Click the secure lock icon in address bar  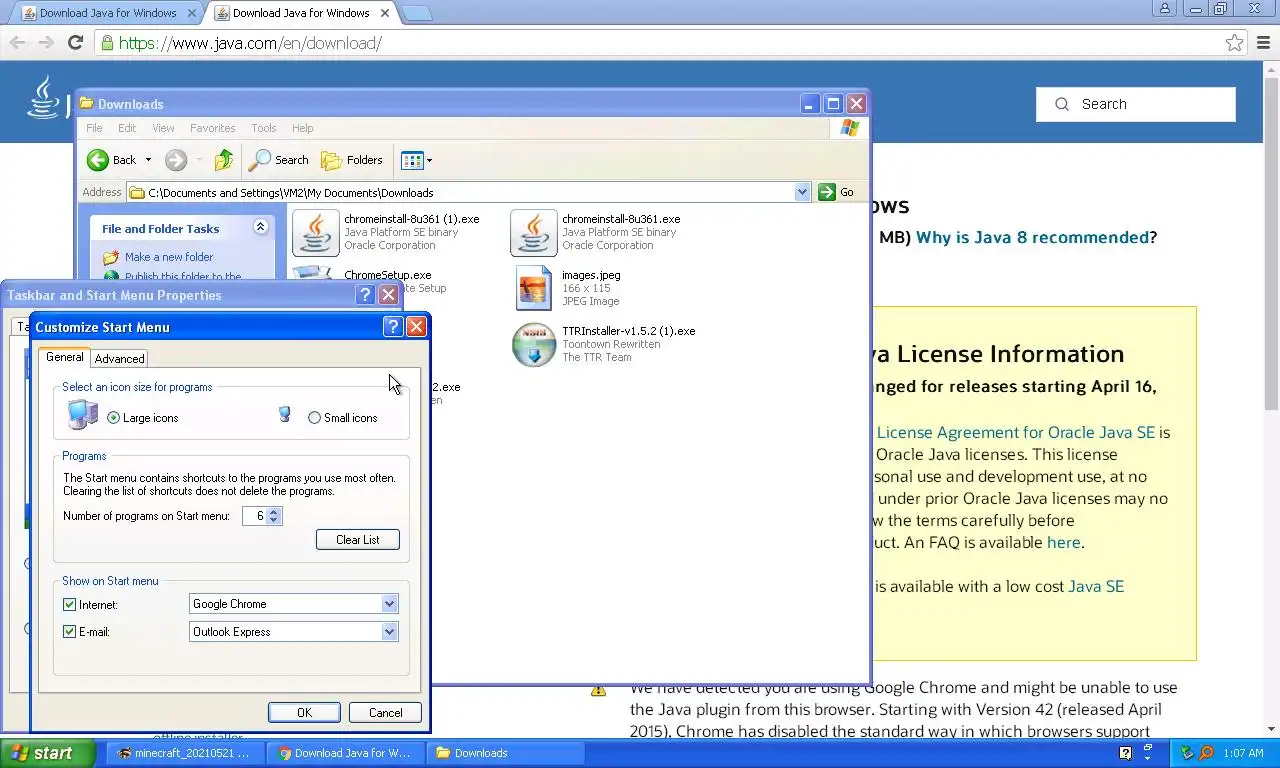107,43
